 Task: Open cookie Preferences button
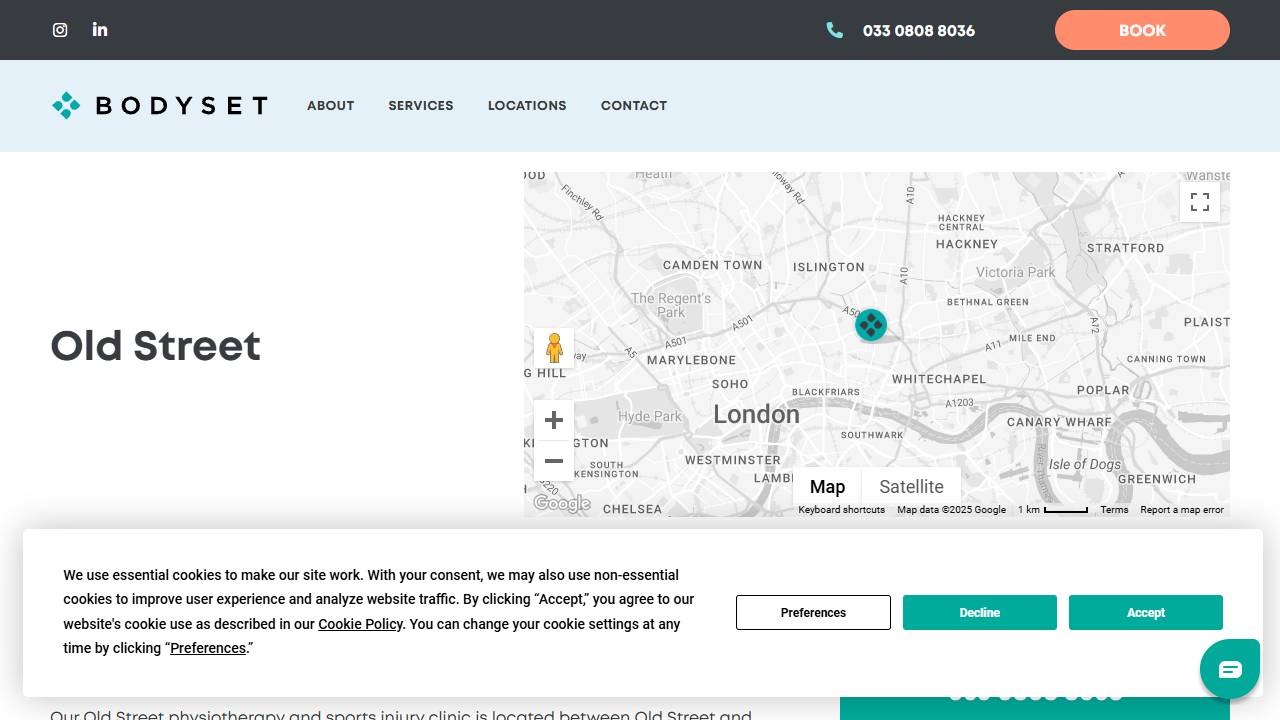click(813, 613)
